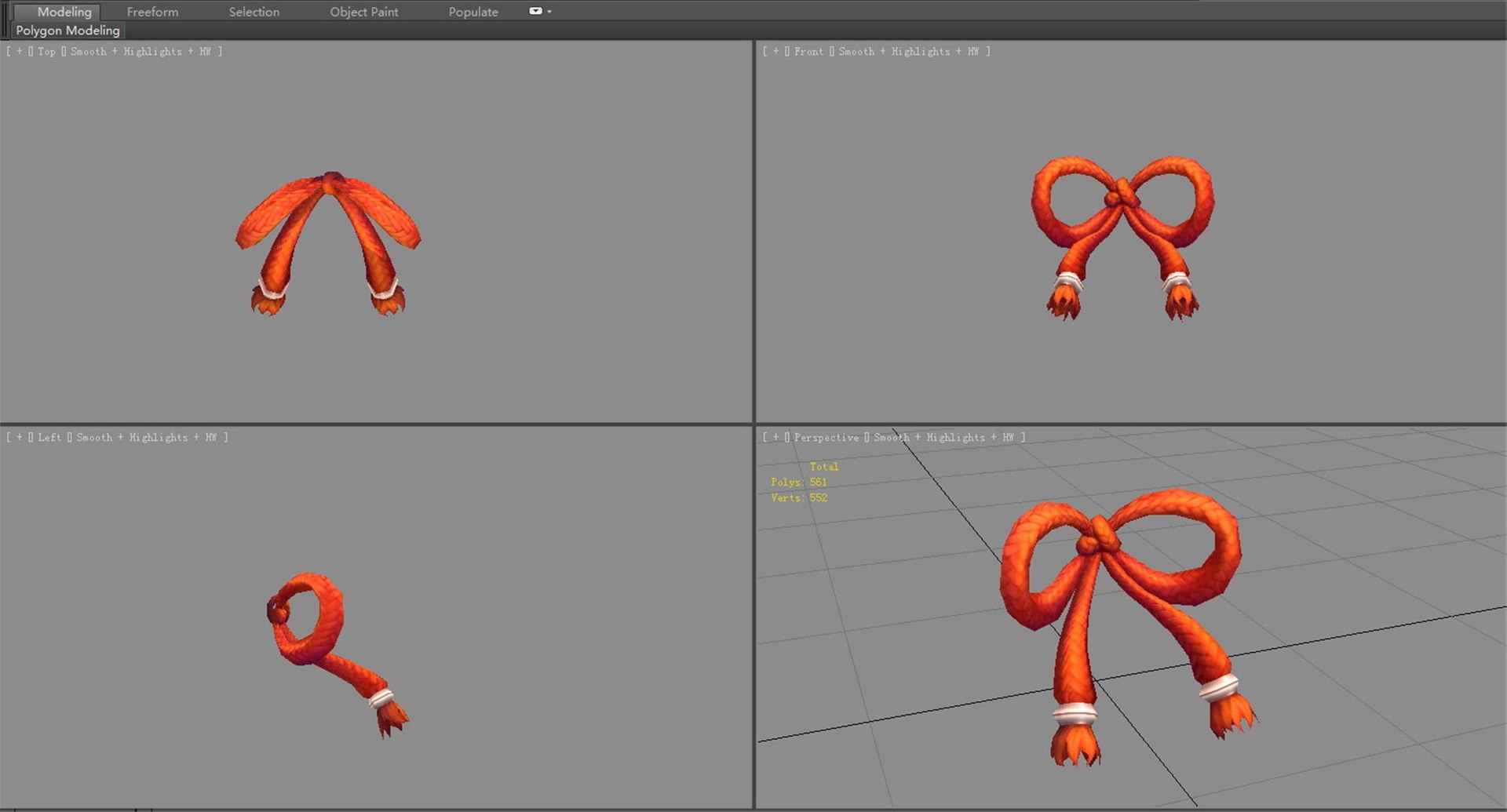Switch to the Modeling ribbon tab
Image resolution: width=1507 pixels, height=812 pixels.
tap(64, 12)
